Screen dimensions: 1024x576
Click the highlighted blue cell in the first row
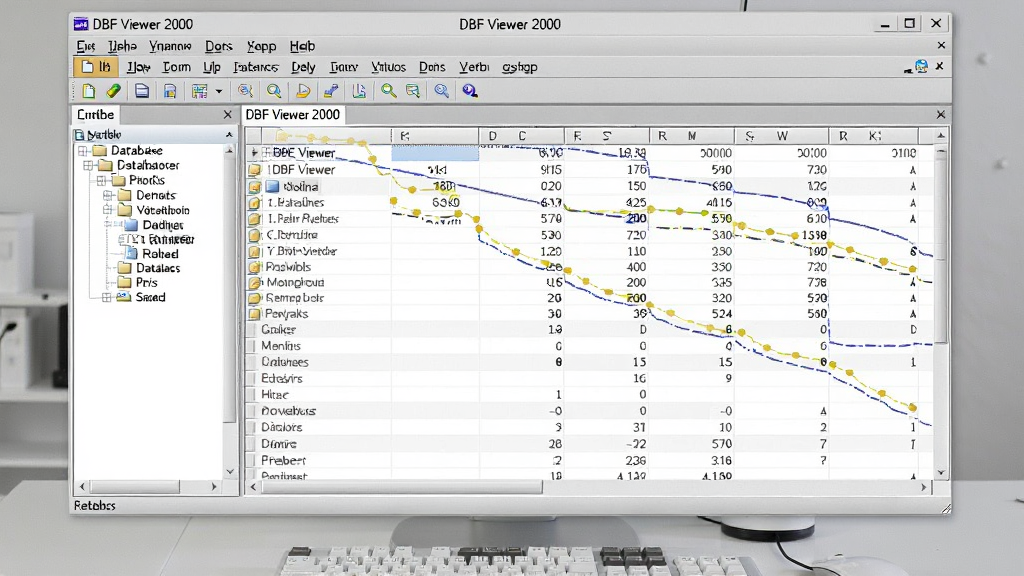(x=435, y=153)
